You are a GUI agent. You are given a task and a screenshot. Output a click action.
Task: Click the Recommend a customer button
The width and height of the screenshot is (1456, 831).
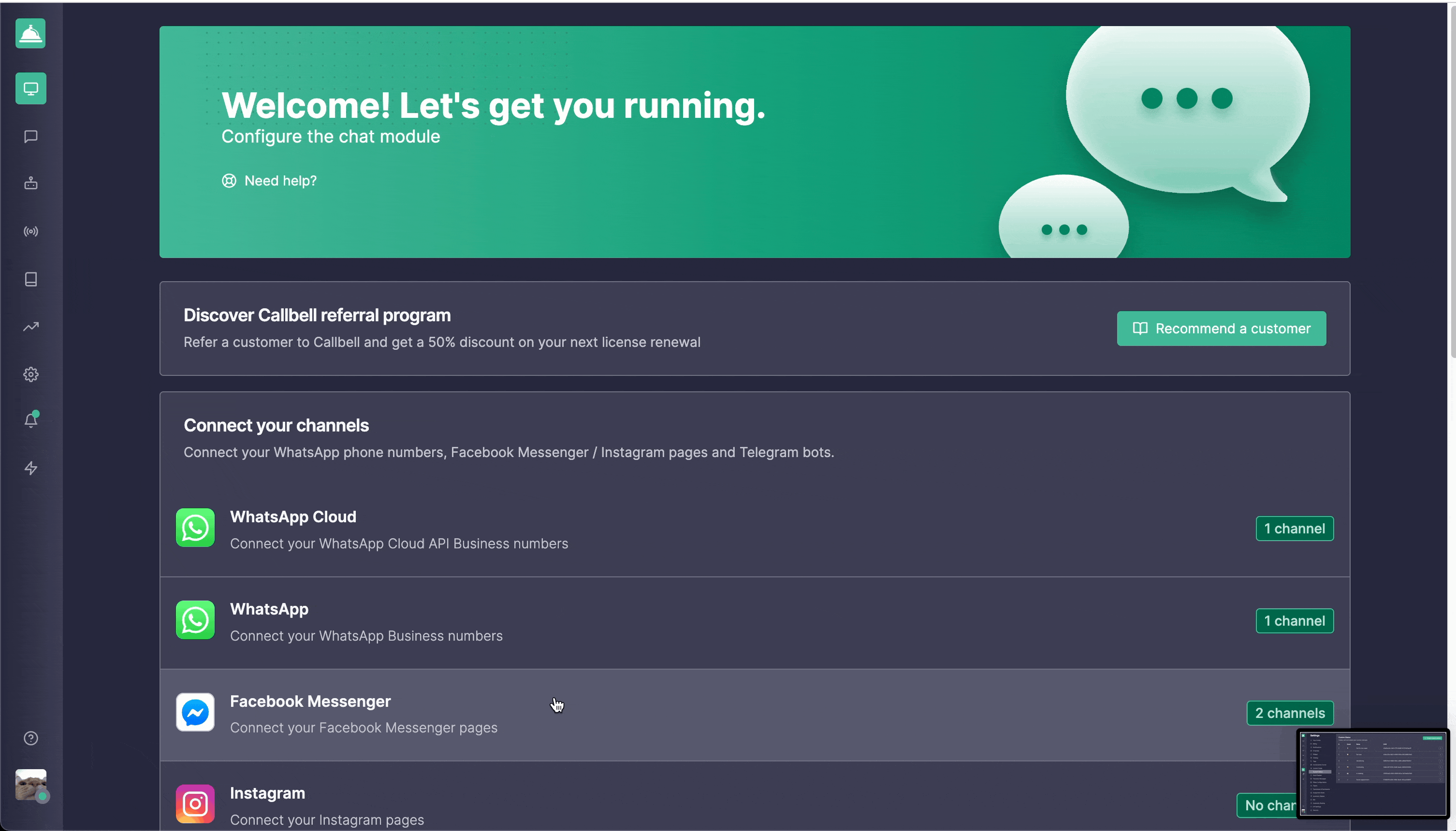tap(1222, 329)
